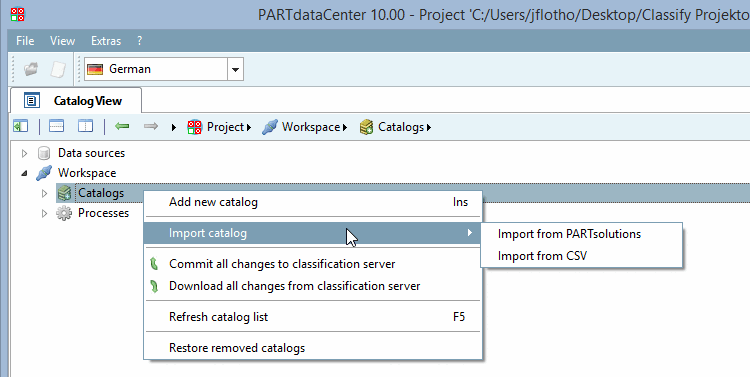Open the German language dropdown
The image size is (750, 377).
pos(235,69)
